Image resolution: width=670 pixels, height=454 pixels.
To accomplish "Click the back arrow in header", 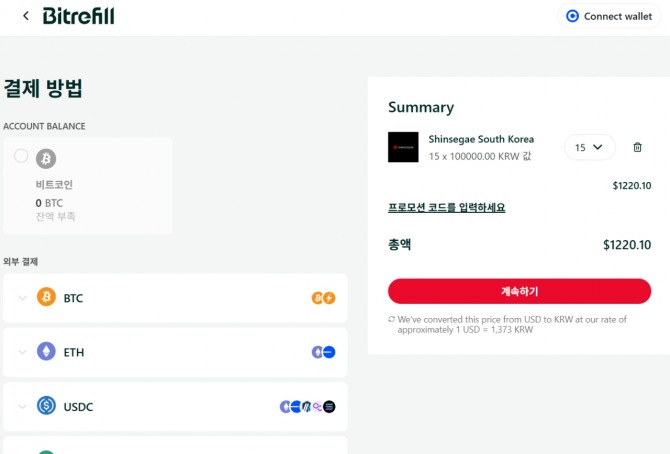I will pyautogui.click(x=25, y=16).
